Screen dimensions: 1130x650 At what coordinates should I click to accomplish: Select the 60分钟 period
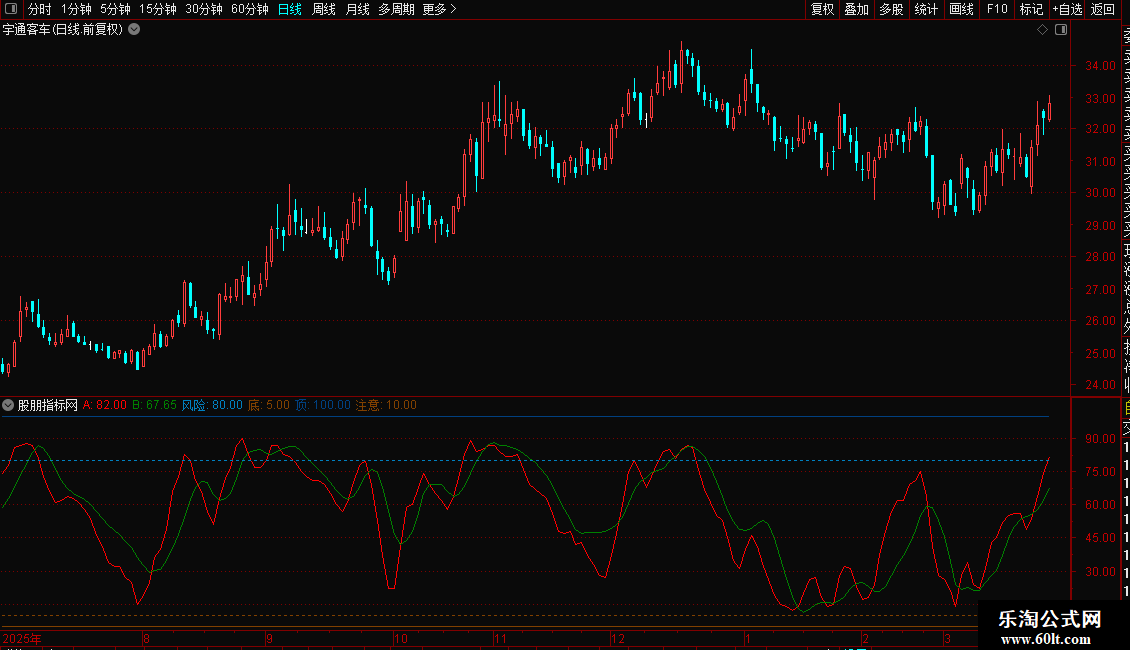pyautogui.click(x=249, y=9)
